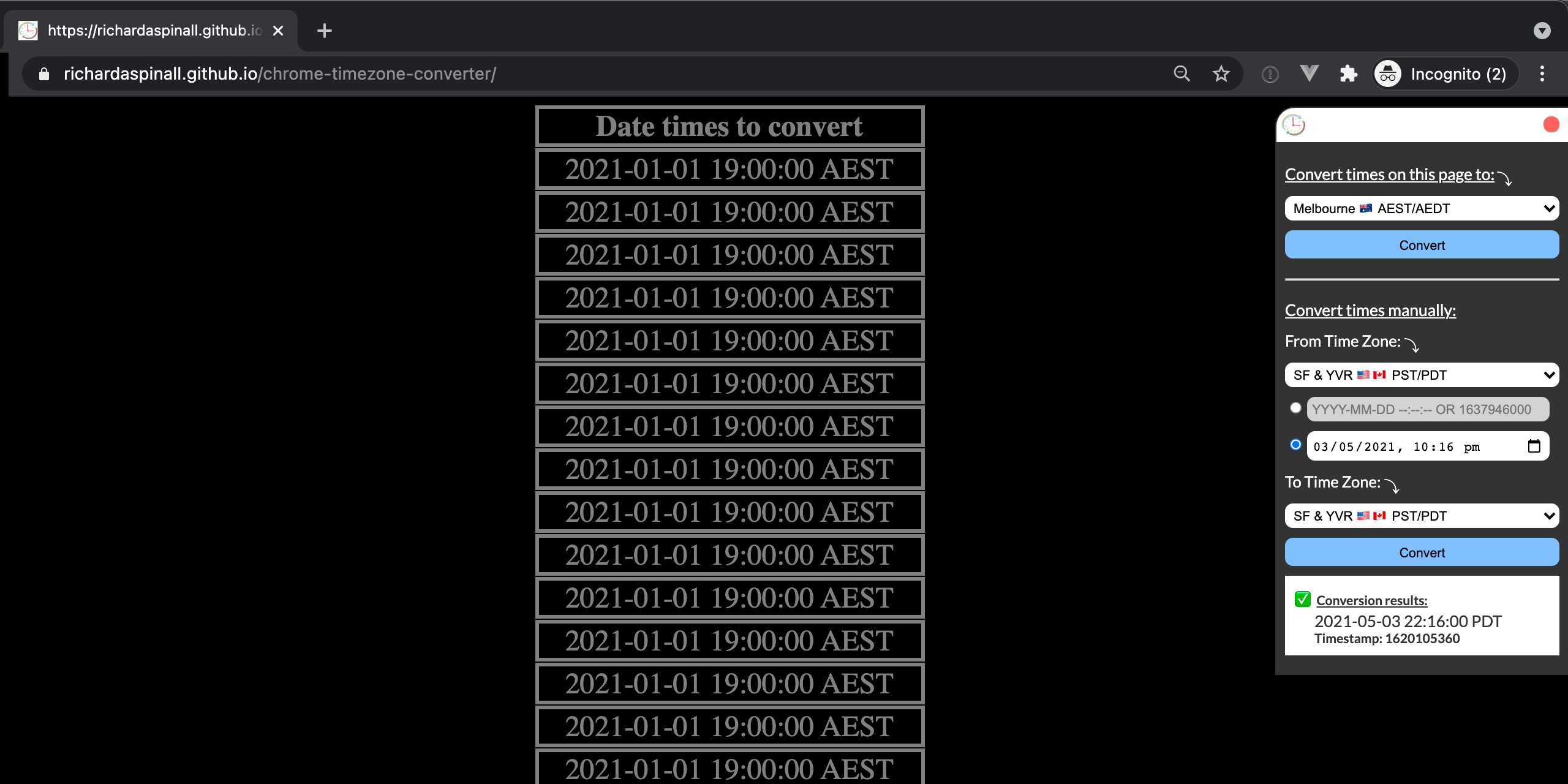Open the Melbourne AEST/AEDT page timezone dropdown
This screenshot has width=1568, height=784.
click(1421, 208)
